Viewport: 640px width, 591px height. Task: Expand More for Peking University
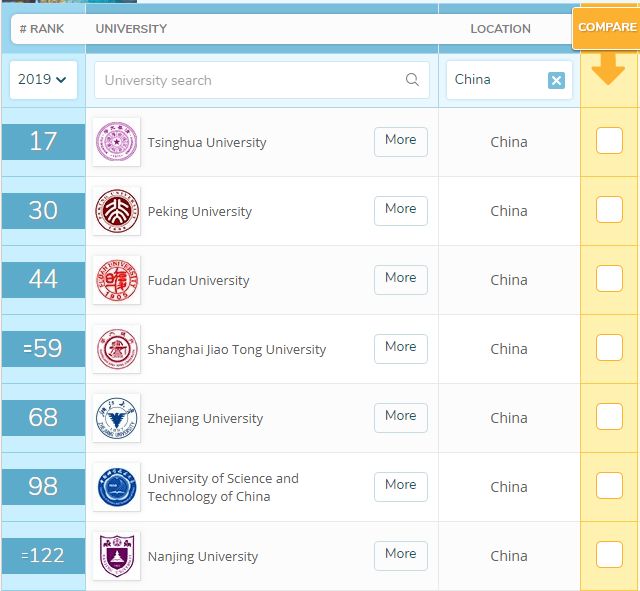[x=400, y=210]
